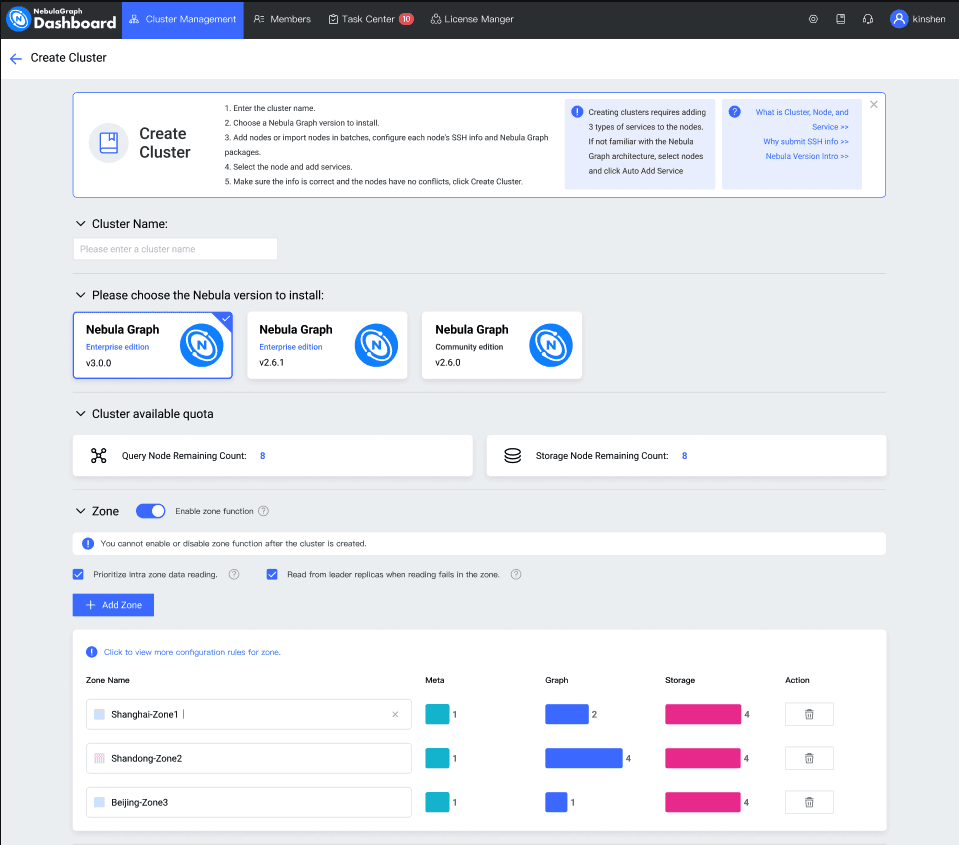959x845 pixels.
Task: Collapse the Nebula version section
Action: 80,295
